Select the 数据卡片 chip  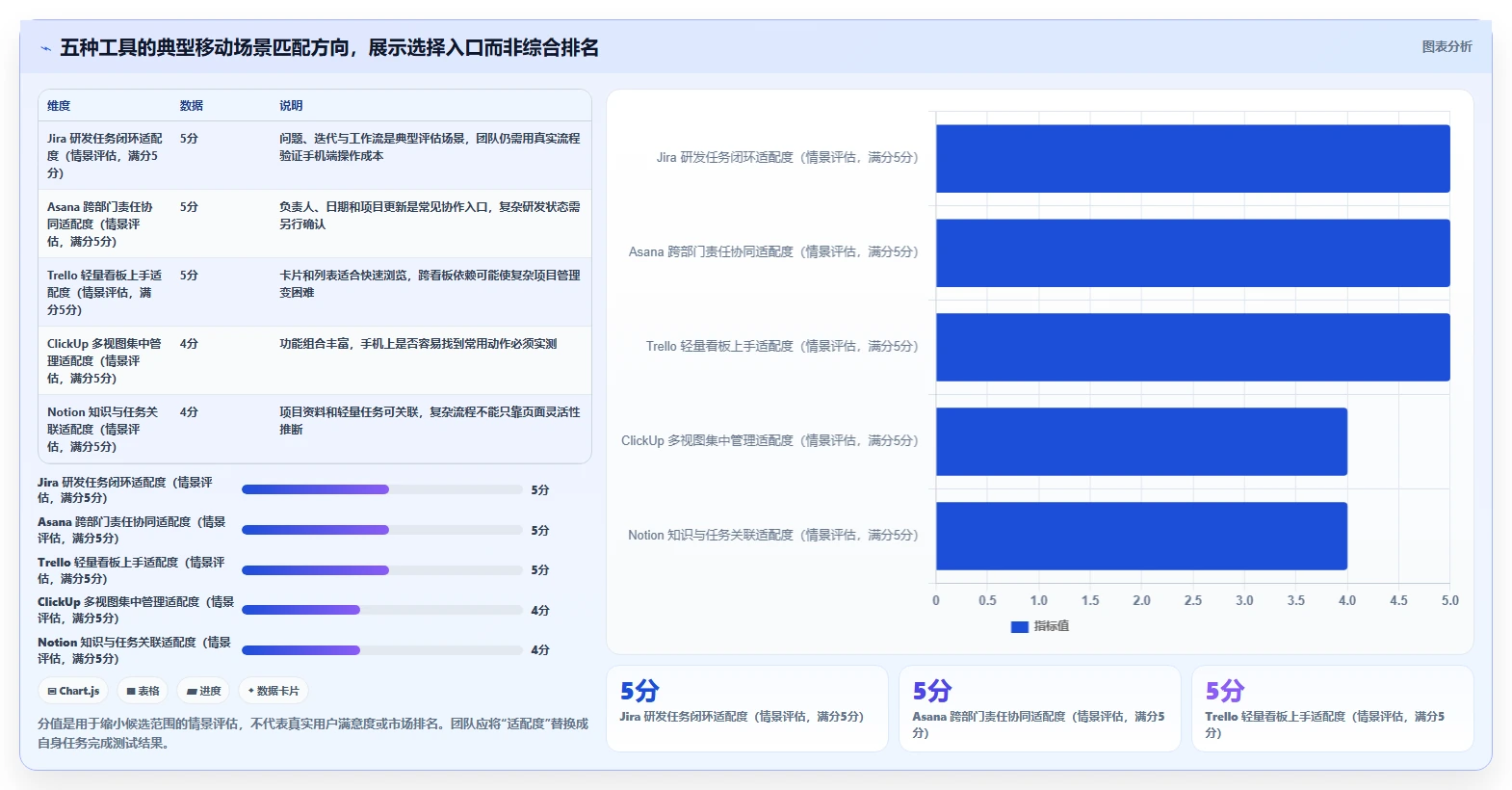274,691
